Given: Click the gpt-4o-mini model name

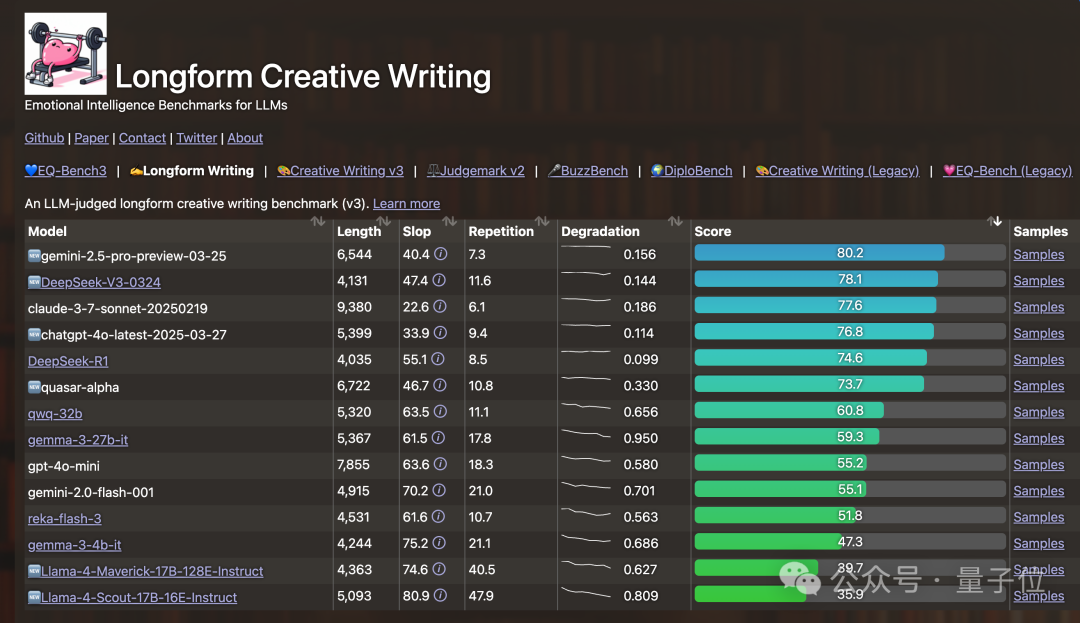Looking at the screenshot, I should click(x=63, y=466).
